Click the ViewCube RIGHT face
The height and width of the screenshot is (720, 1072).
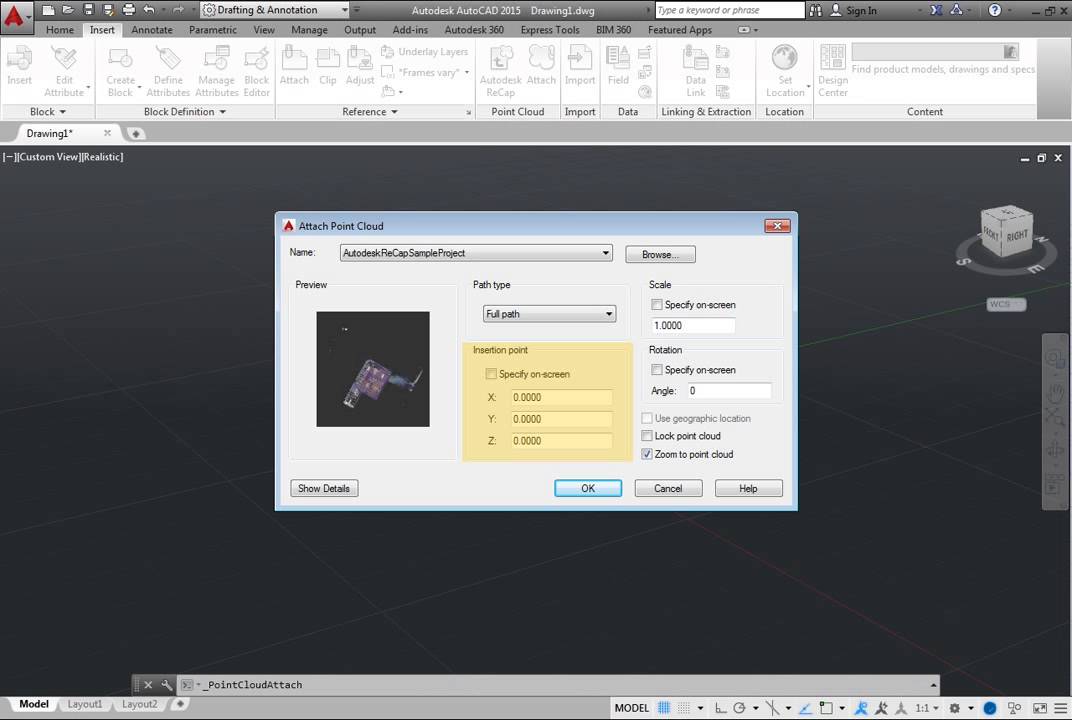tap(1017, 236)
